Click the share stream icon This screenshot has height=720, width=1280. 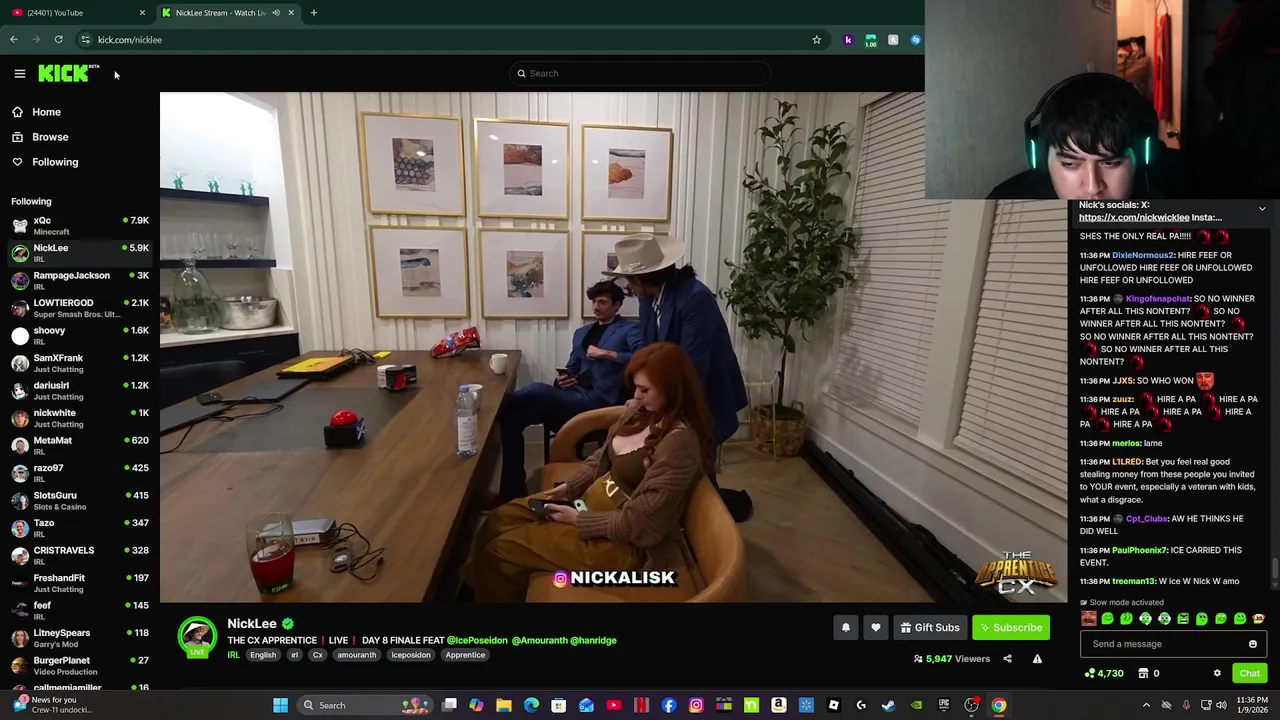click(1007, 659)
